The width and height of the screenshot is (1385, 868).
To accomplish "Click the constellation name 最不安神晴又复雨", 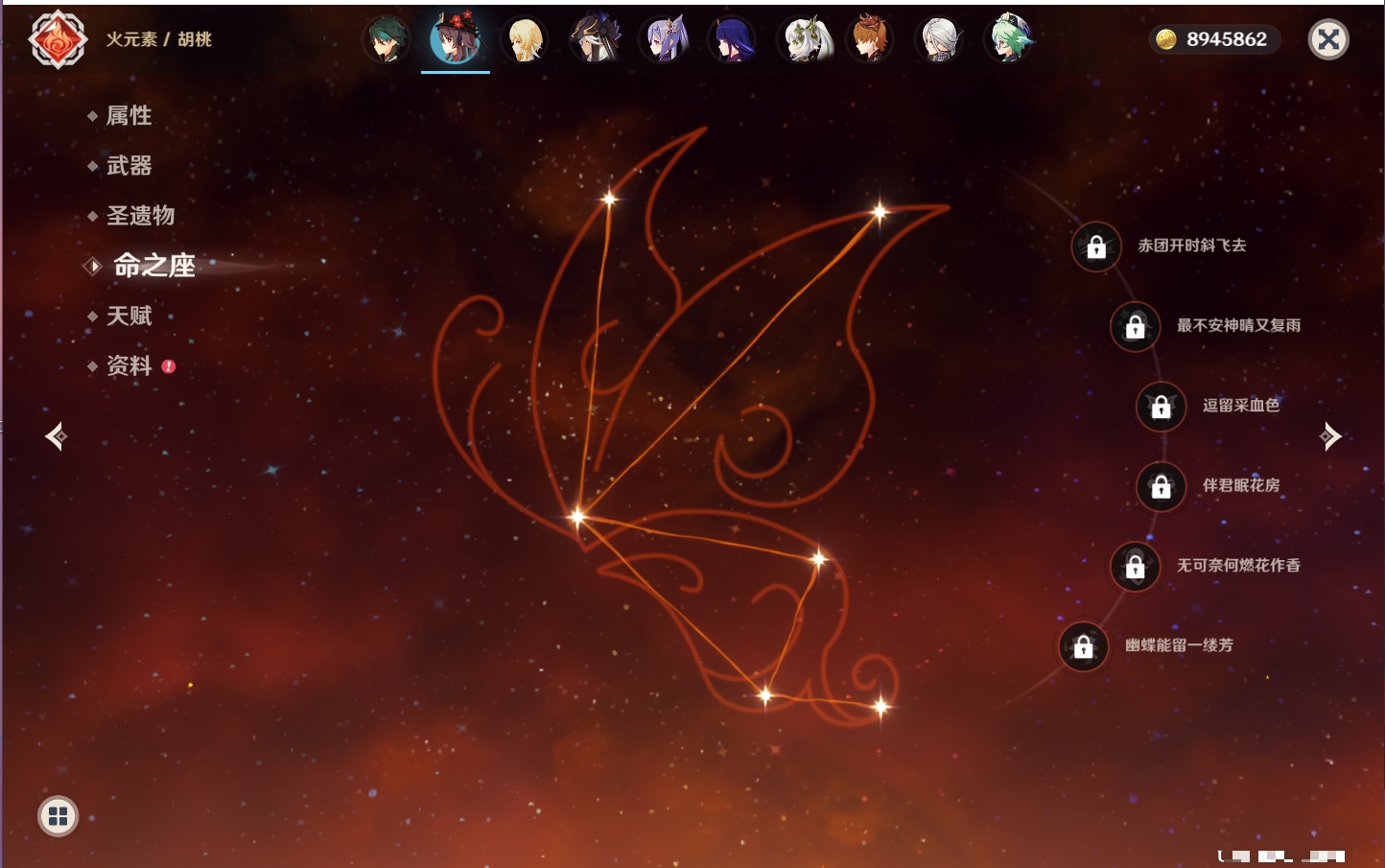I will [1239, 325].
